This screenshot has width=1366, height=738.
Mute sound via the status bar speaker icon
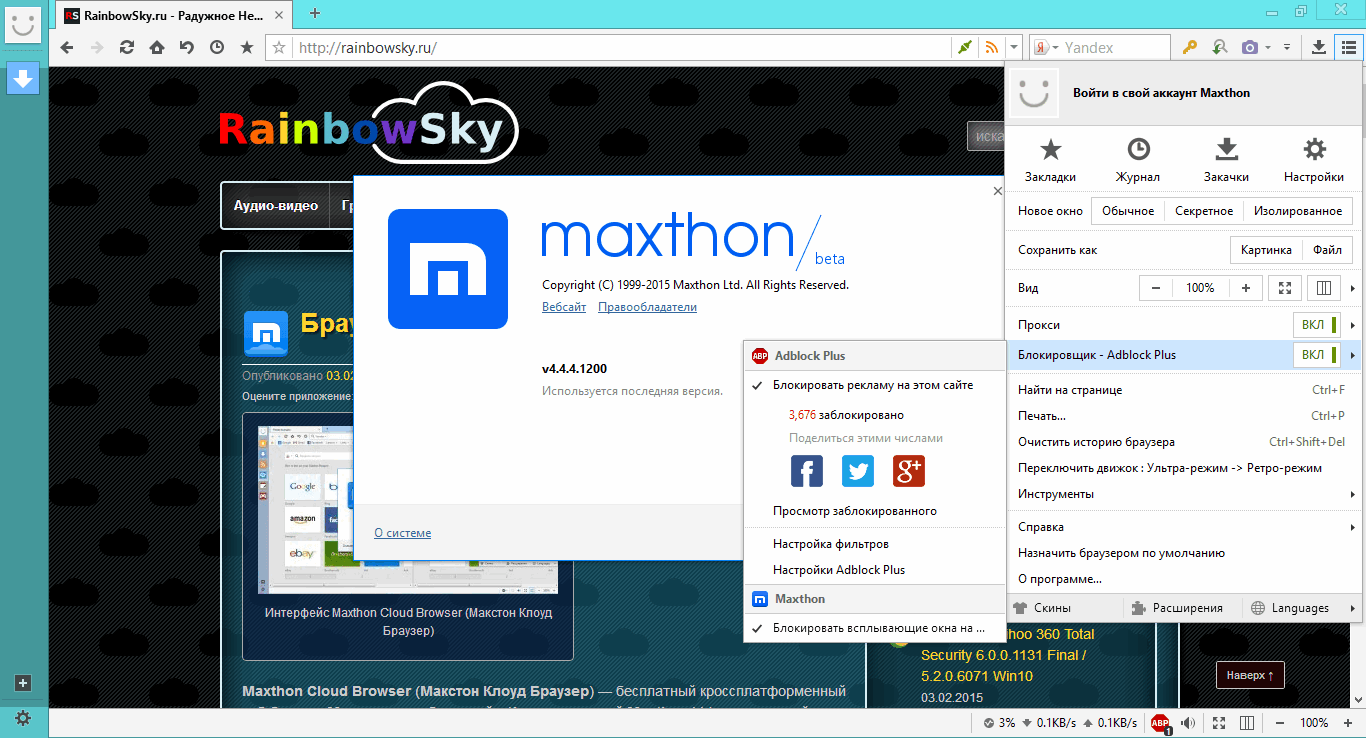click(1189, 723)
